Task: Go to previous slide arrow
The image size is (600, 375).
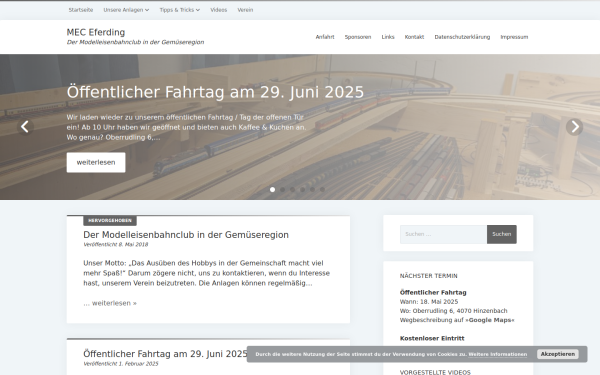Action: click(25, 127)
